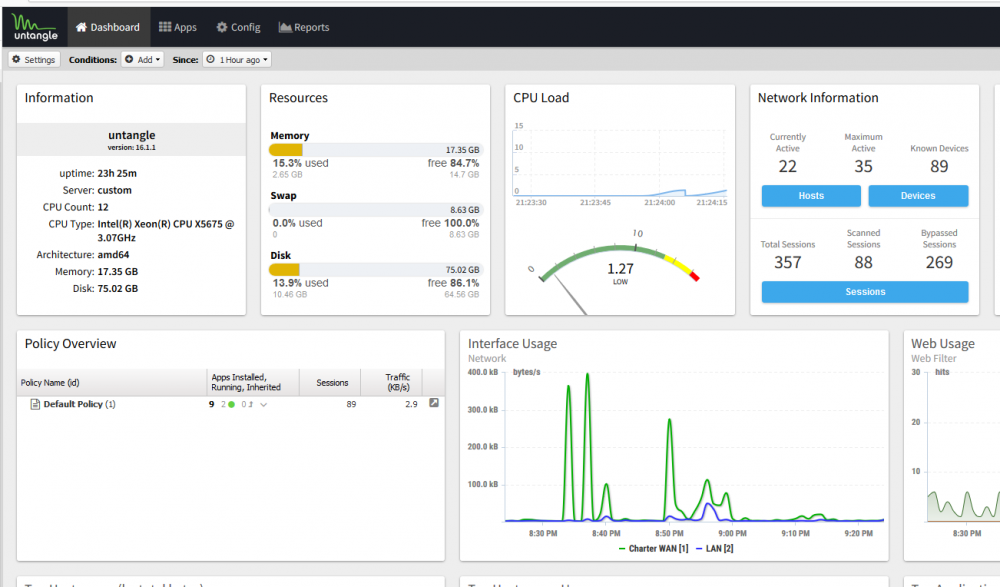Click the Apps grid icon
Screen dimensions: 1000x587
165,27
